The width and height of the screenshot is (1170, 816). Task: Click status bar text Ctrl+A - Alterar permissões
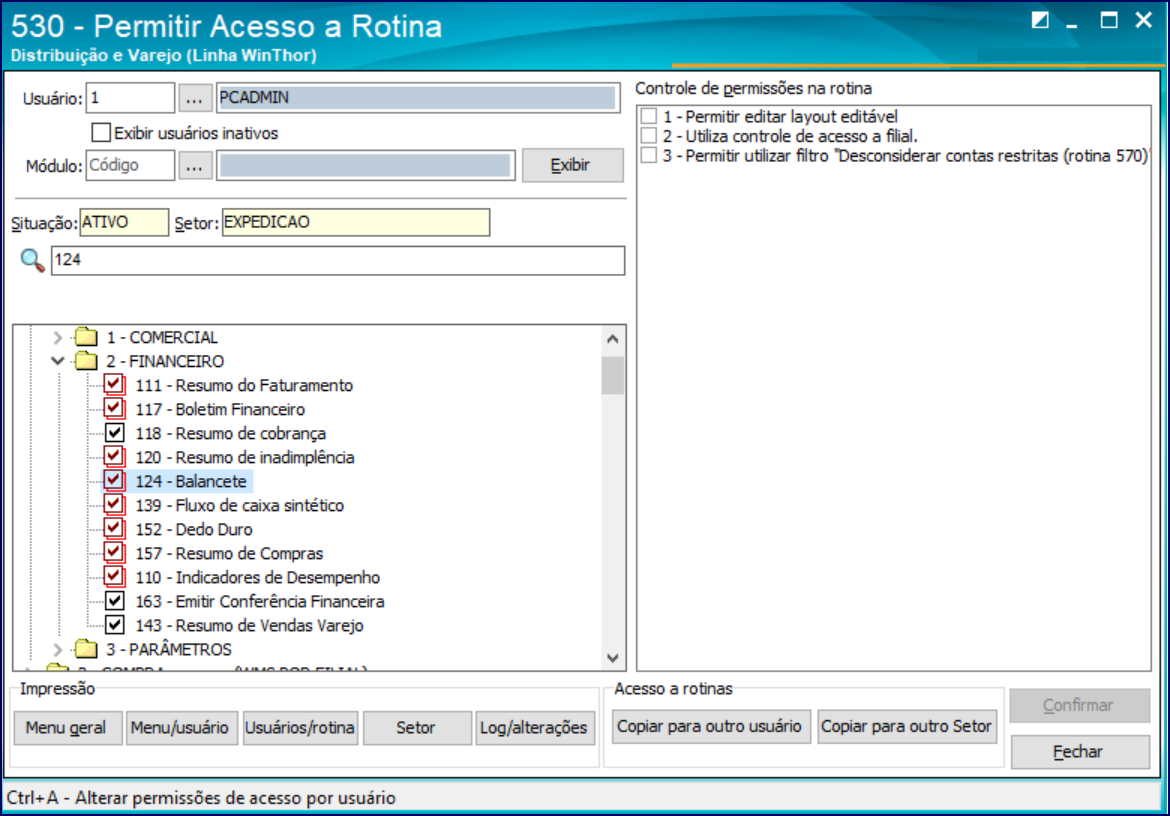pyautogui.click(x=201, y=797)
